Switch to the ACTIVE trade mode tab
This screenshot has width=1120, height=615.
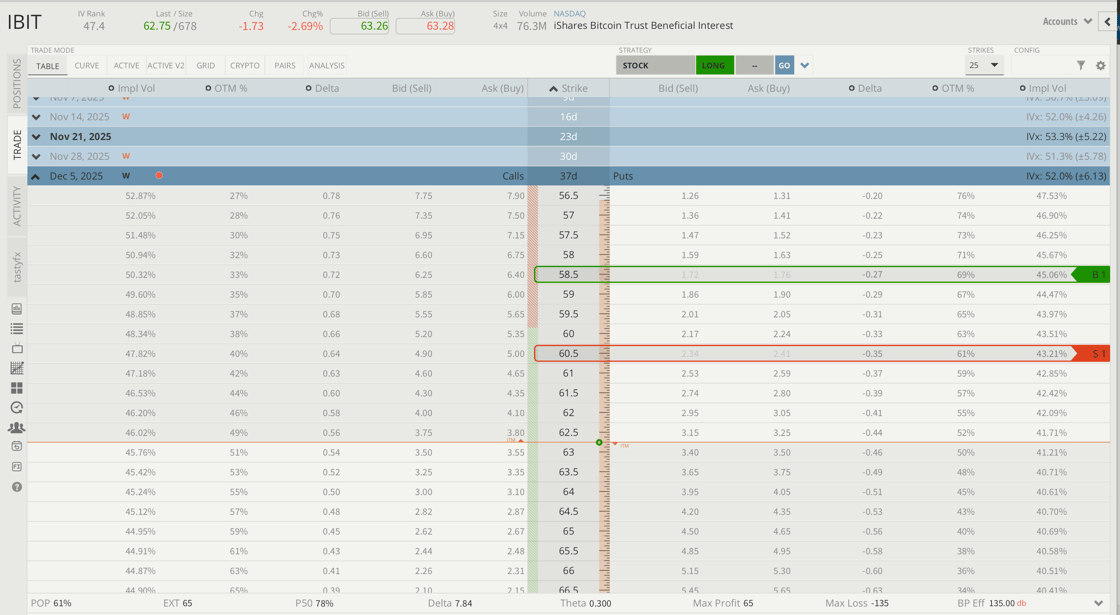click(126, 66)
